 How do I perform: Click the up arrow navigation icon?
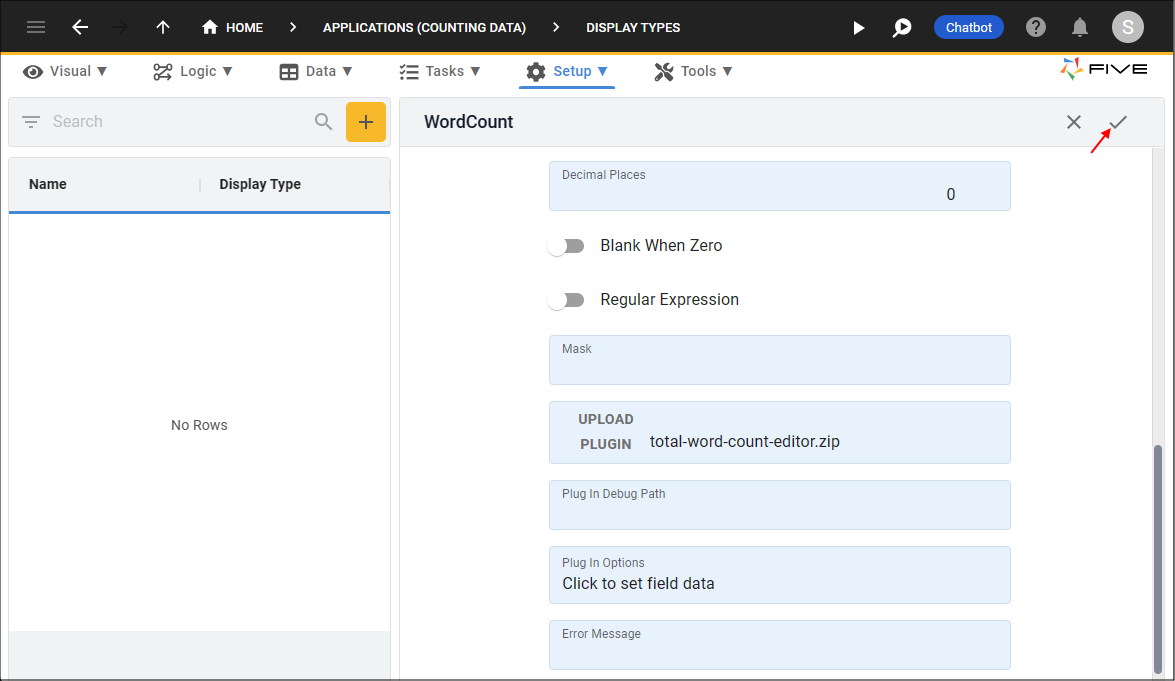(163, 27)
